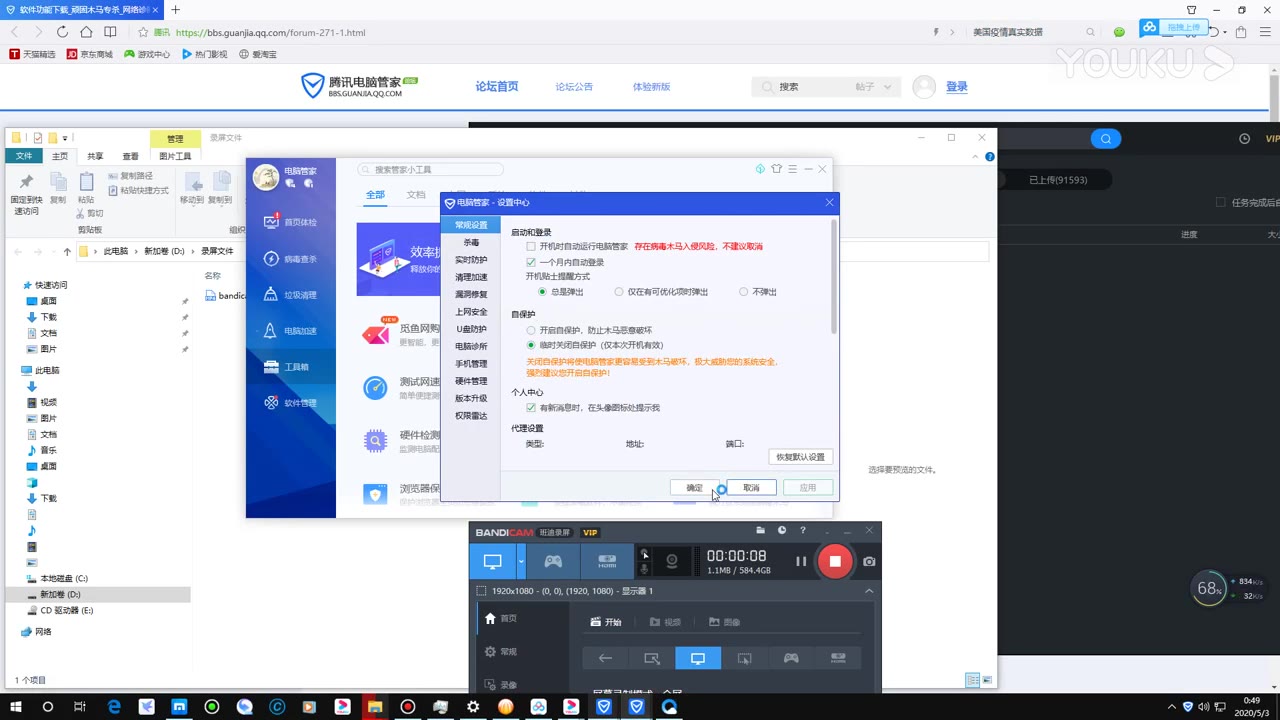The image size is (1280, 720).
Task: Switch to Bandicam 图像 tab
Action: click(724, 622)
